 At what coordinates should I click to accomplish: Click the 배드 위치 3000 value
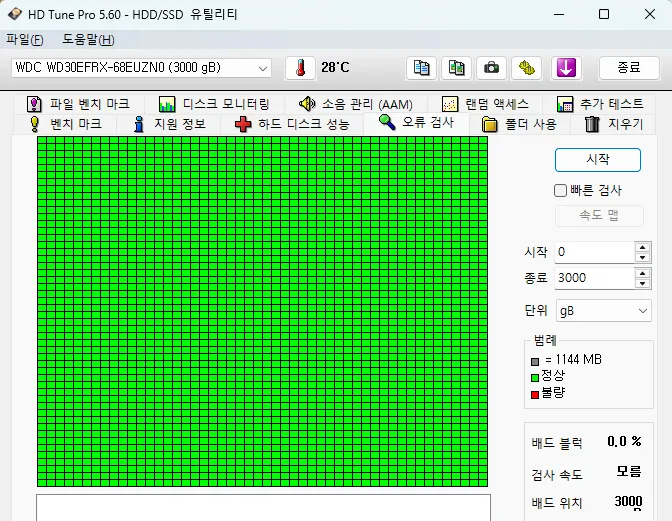[628, 501]
